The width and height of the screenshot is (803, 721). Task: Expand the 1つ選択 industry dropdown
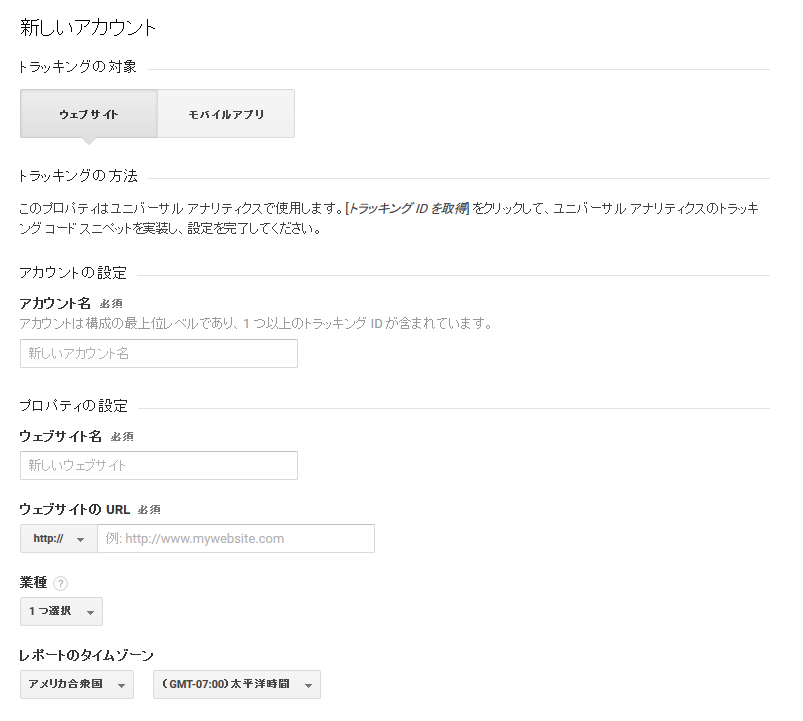[61, 611]
